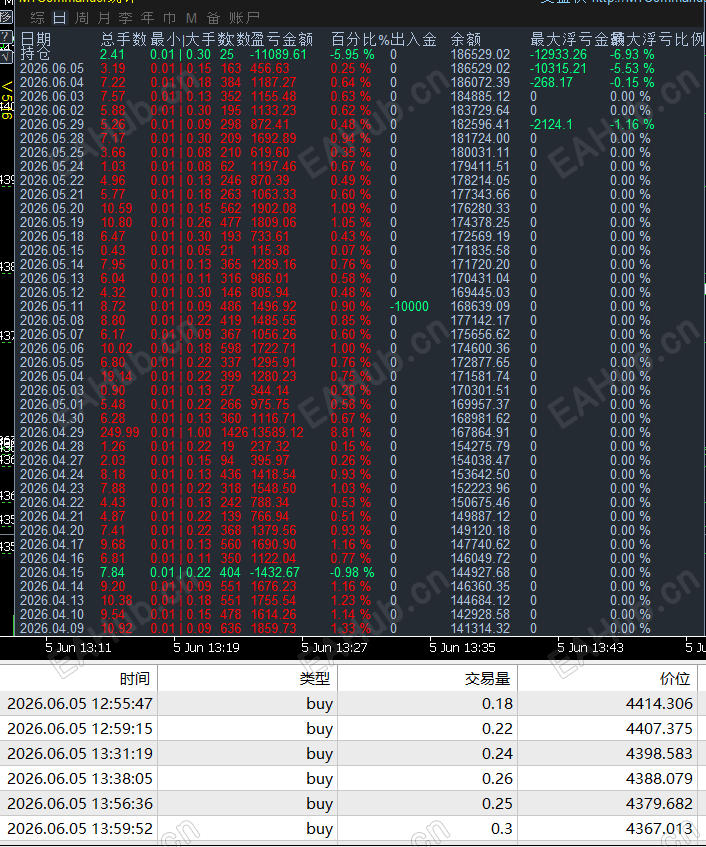Click the 出入金 column header

point(413,39)
